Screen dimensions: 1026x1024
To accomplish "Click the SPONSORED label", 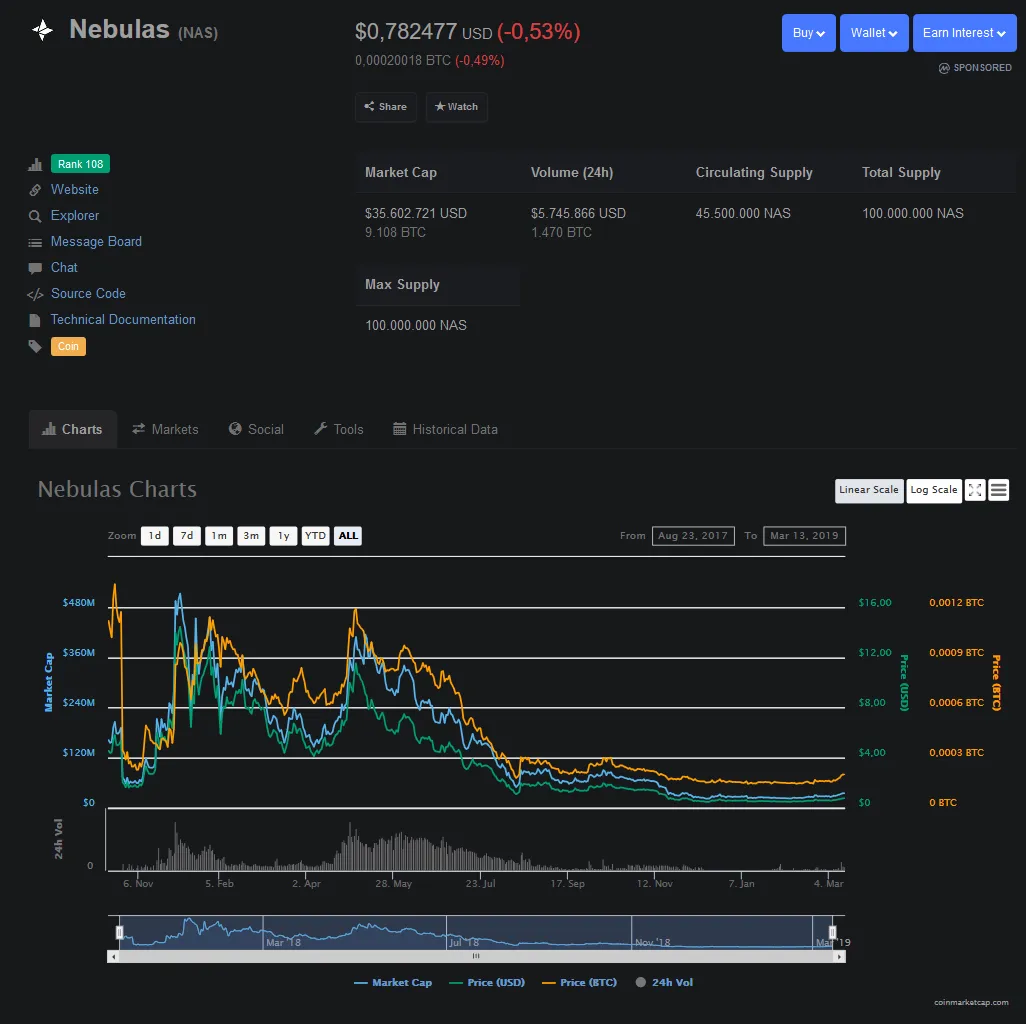I will point(982,68).
